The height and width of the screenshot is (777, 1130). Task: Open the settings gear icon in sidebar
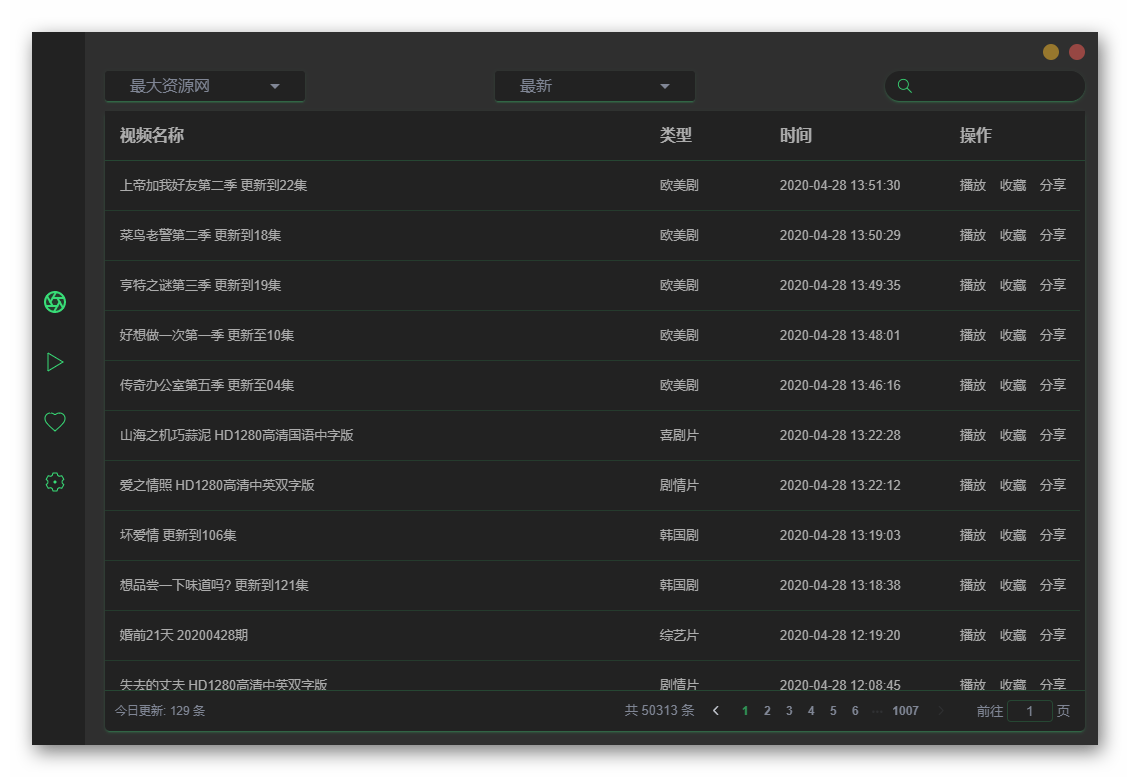55,481
